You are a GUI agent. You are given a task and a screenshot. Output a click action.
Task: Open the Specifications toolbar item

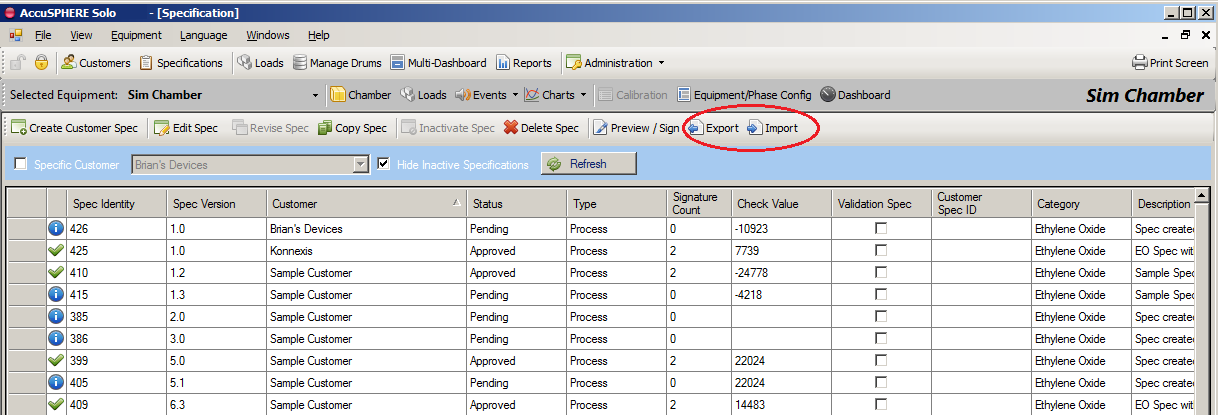(x=147, y=63)
